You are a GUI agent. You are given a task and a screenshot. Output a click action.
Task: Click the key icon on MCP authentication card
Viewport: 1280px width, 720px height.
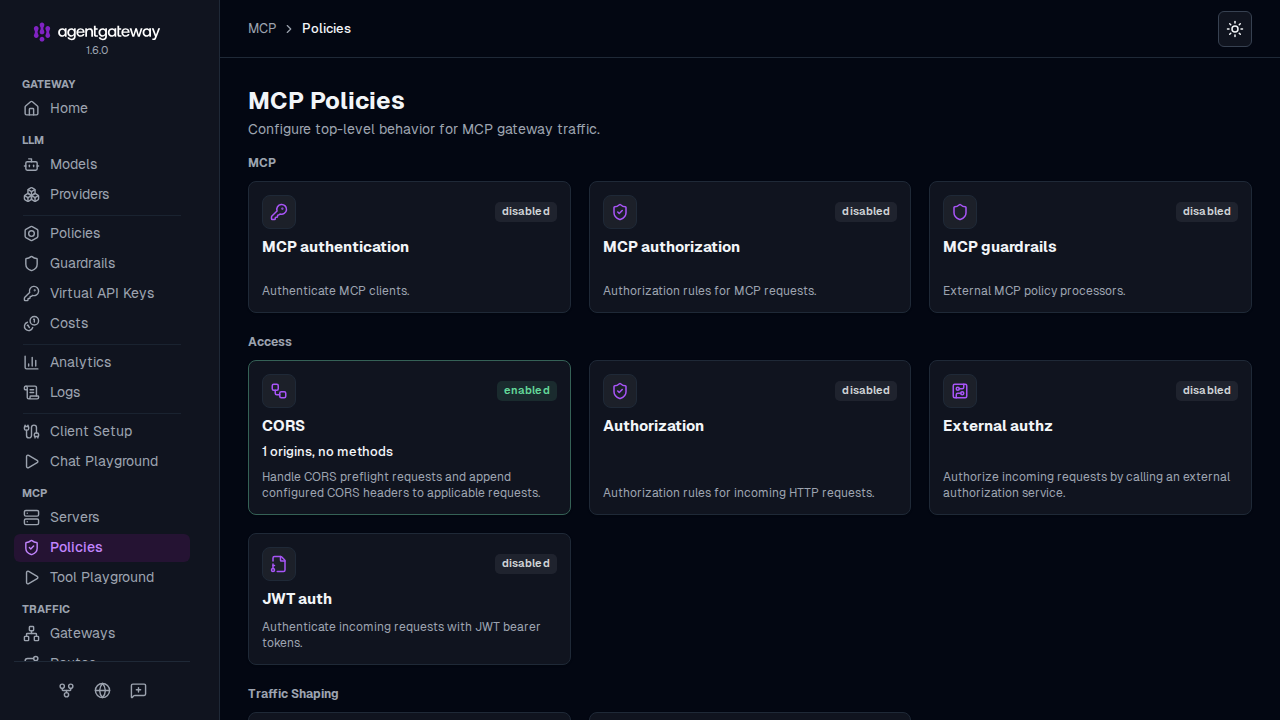(x=279, y=212)
